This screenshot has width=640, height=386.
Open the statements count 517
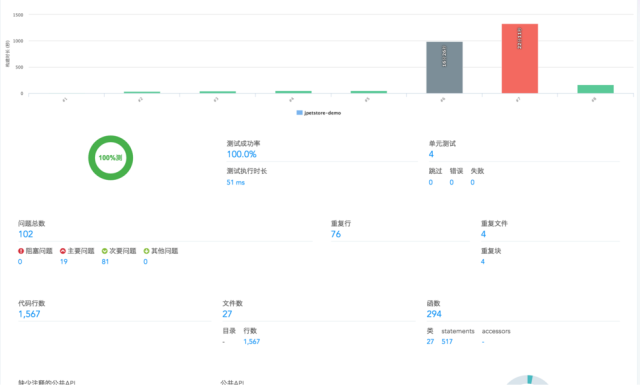coord(447,342)
